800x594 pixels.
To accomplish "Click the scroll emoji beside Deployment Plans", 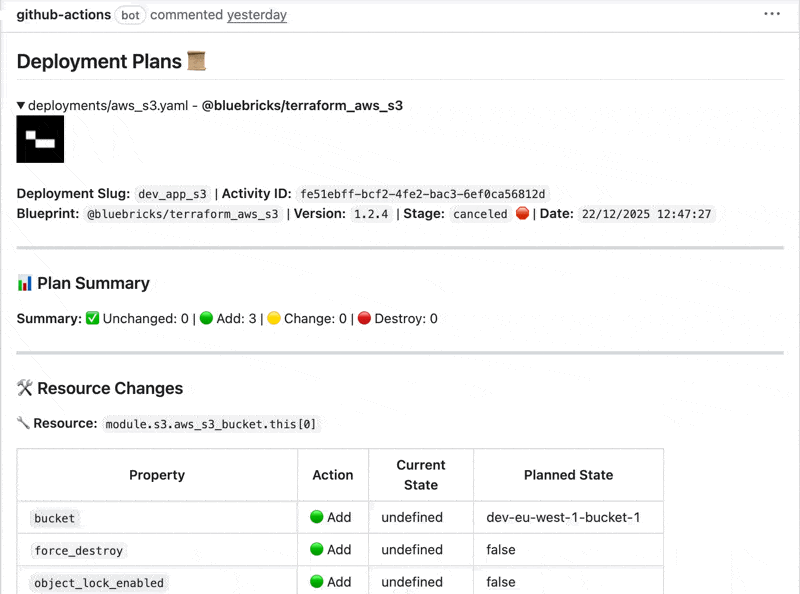I will click(x=197, y=61).
